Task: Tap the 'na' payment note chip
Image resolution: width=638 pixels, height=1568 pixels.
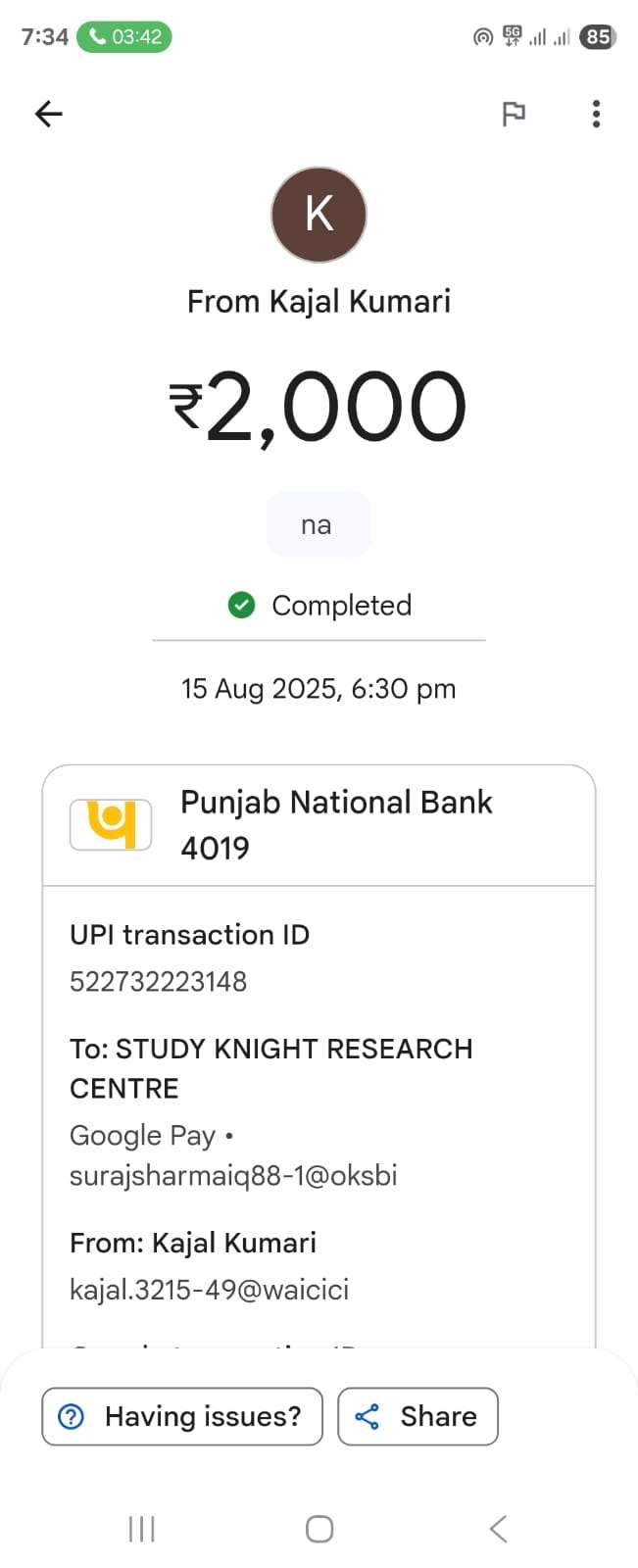Action: coord(317,525)
